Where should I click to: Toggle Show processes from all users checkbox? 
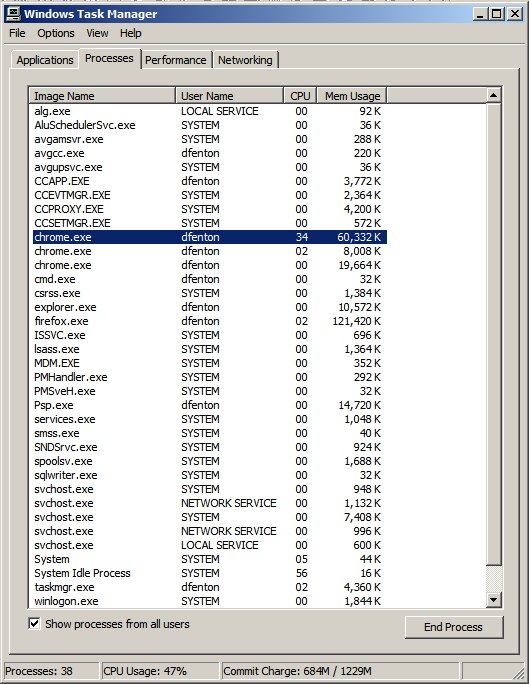pyautogui.click(x=34, y=623)
